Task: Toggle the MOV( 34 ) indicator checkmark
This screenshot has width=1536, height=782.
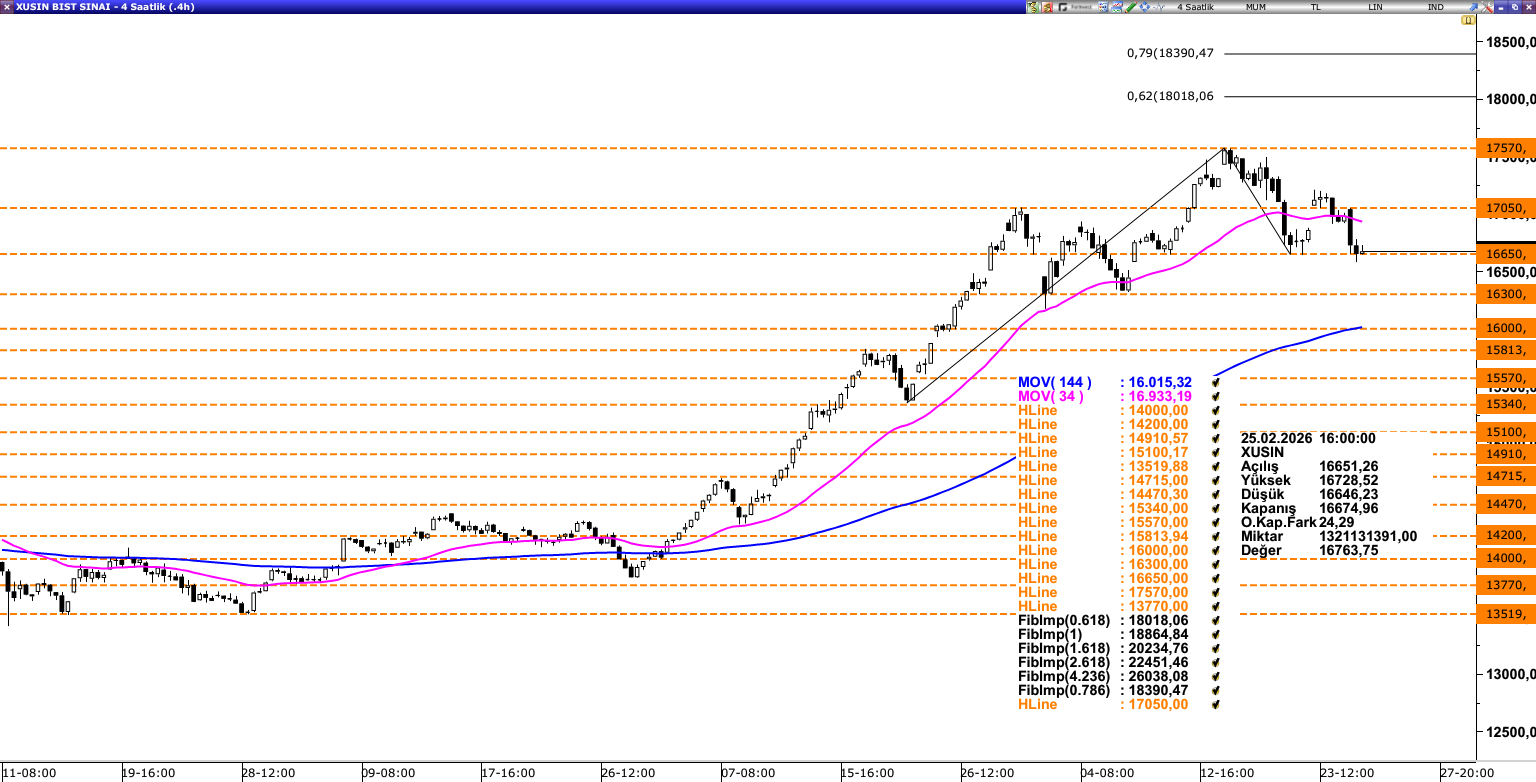Action: pos(1216,396)
